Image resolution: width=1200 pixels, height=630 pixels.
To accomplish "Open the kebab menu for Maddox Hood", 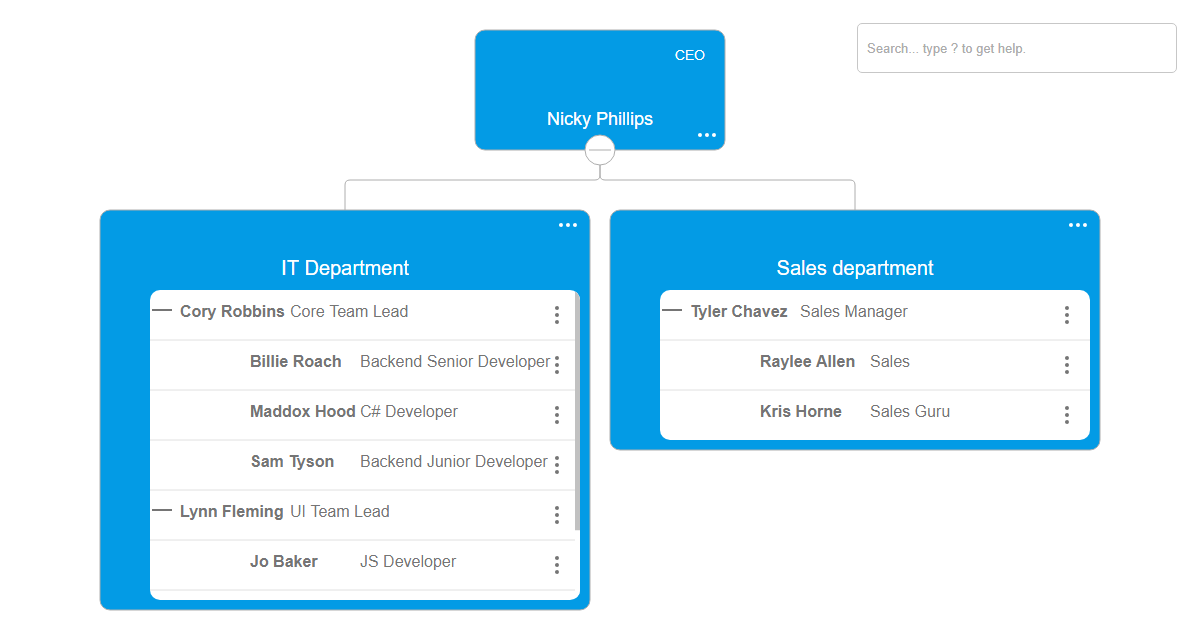I will pos(557,415).
